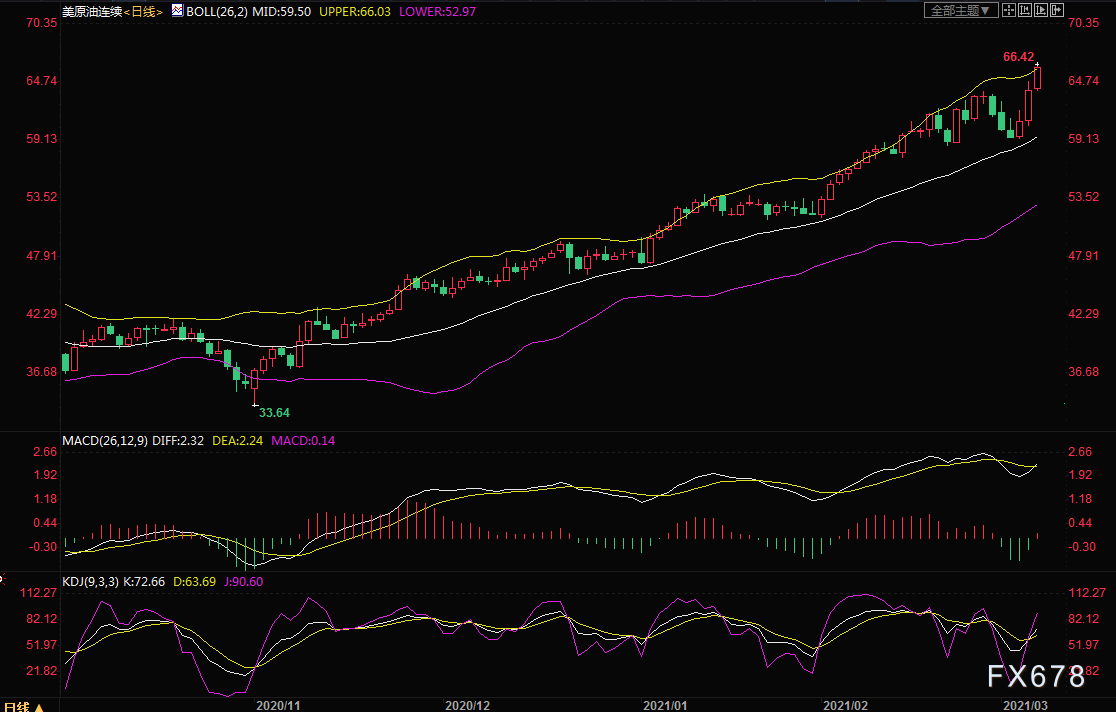Viewport: 1116px width, 712px height.
Task: Click the 2021/01 date marker on timeline
Action: [x=665, y=704]
